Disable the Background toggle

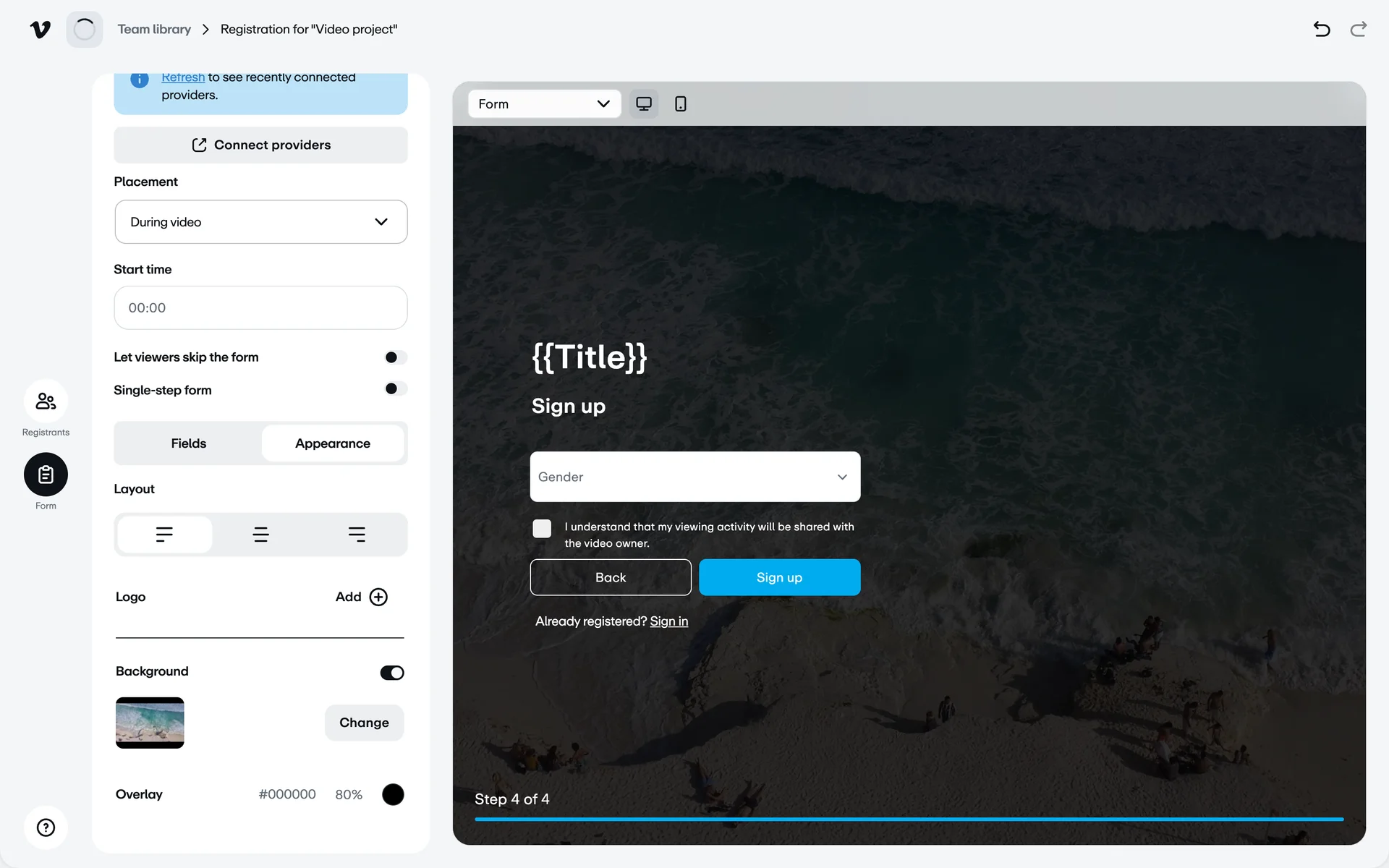click(x=392, y=673)
